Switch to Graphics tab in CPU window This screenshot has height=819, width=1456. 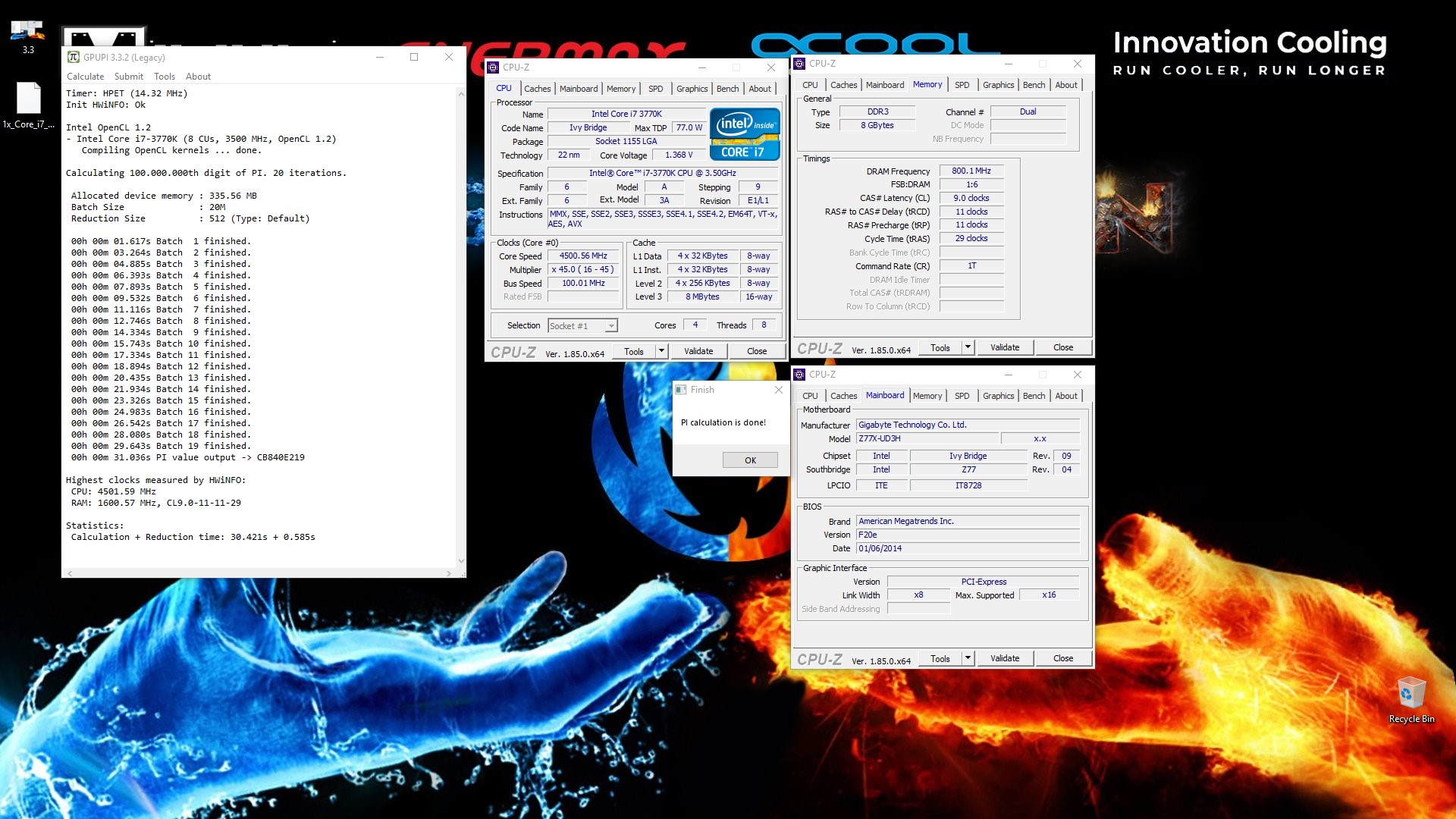(x=692, y=89)
